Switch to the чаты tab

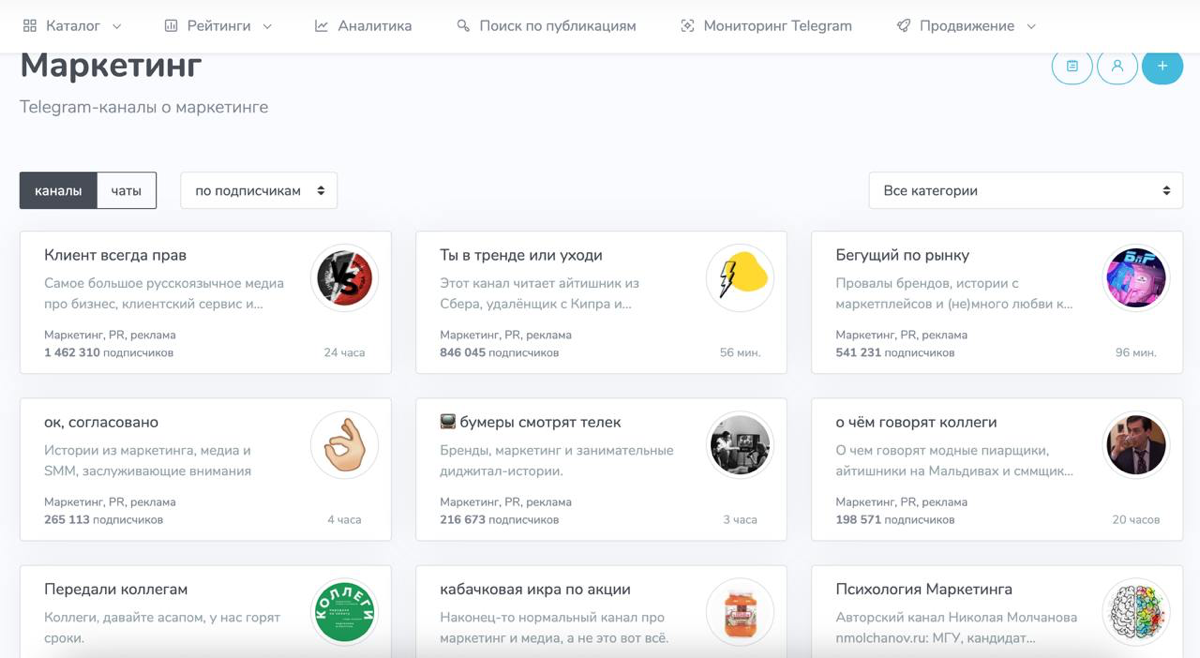[x=126, y=190]
